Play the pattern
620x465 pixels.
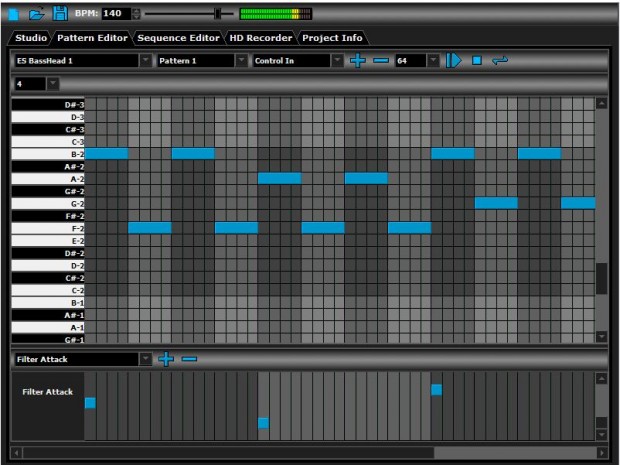pos(453,60)
